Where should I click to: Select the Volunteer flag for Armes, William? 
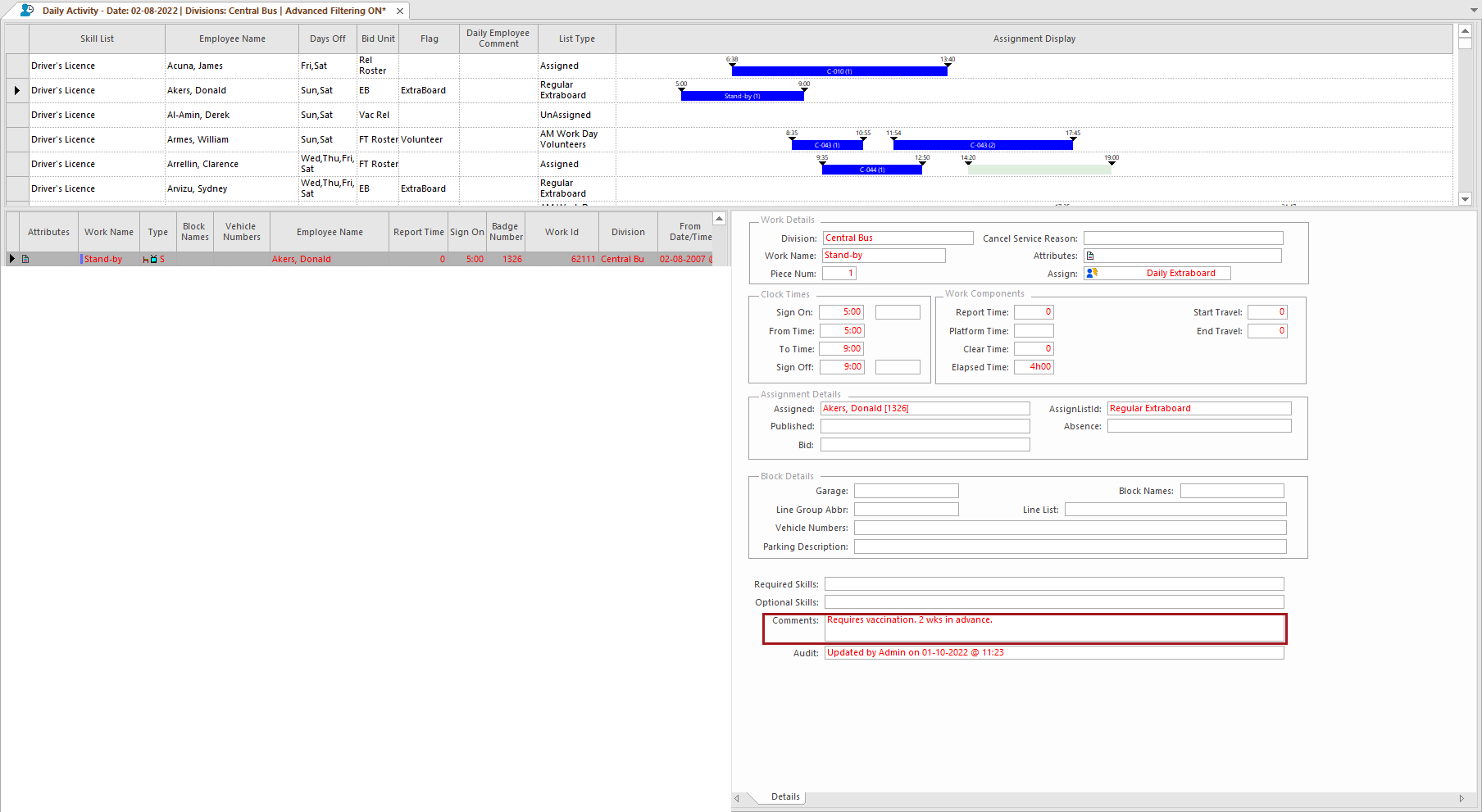click(x=422, y=139)
